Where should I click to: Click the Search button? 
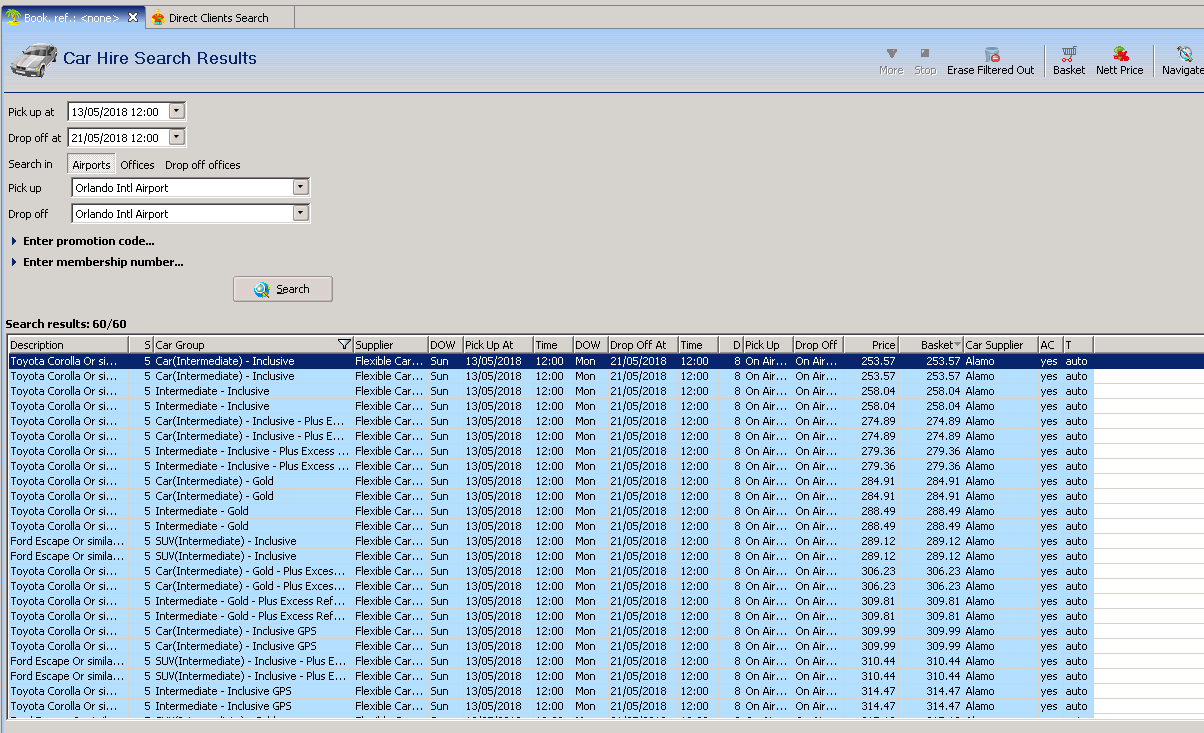[x=283, y=289]
